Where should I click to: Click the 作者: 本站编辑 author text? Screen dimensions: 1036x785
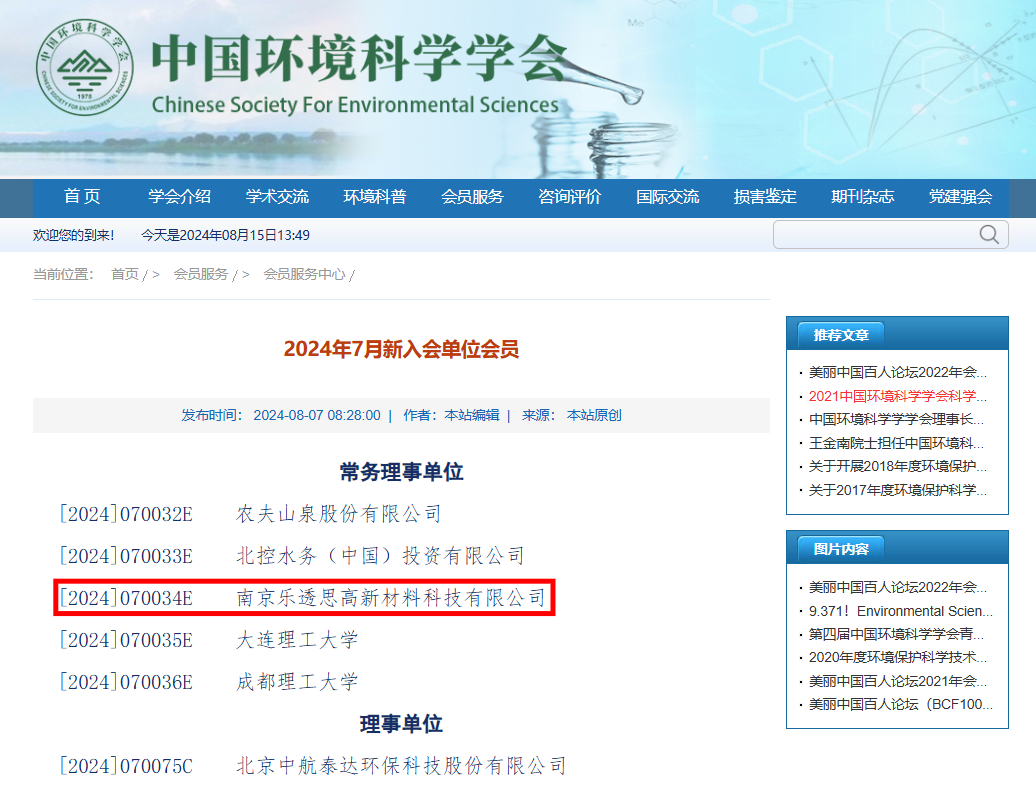click(451, 416)
